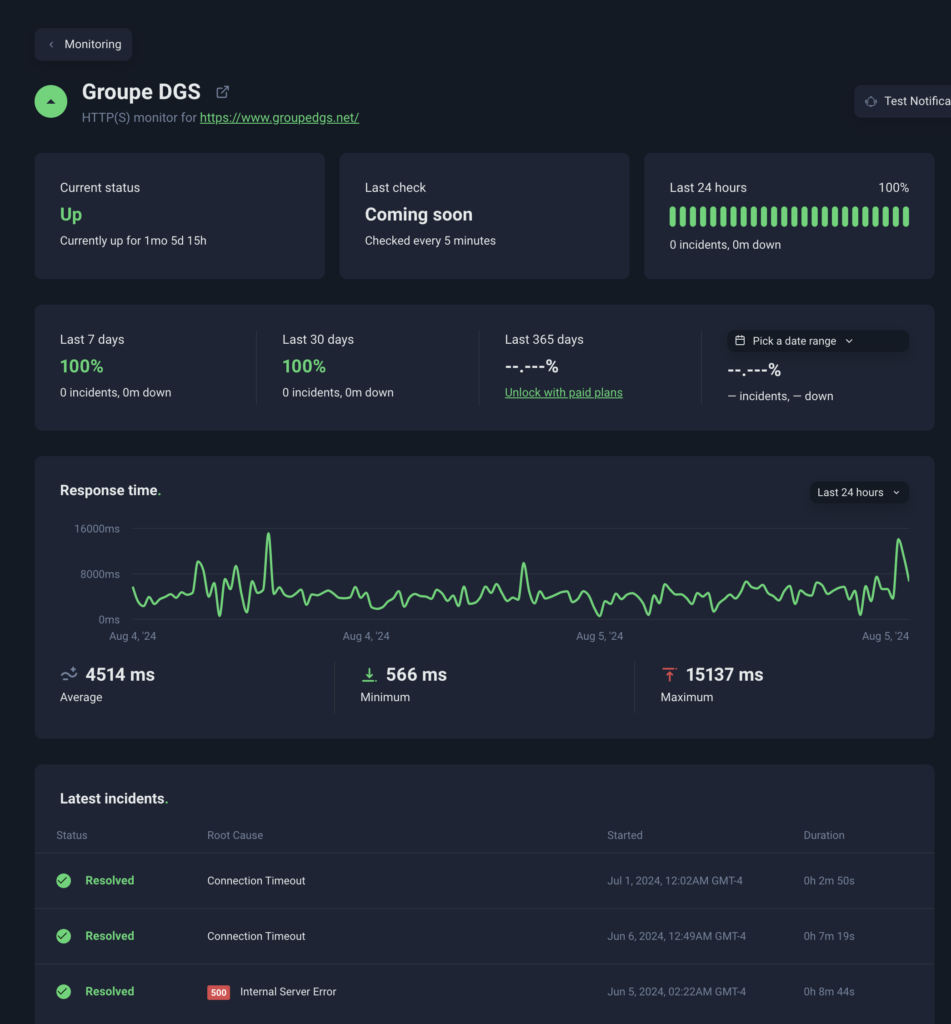Expand the Pick a date range dropdown
This screenshot has height=1024, width=951.
coord(817,341)
